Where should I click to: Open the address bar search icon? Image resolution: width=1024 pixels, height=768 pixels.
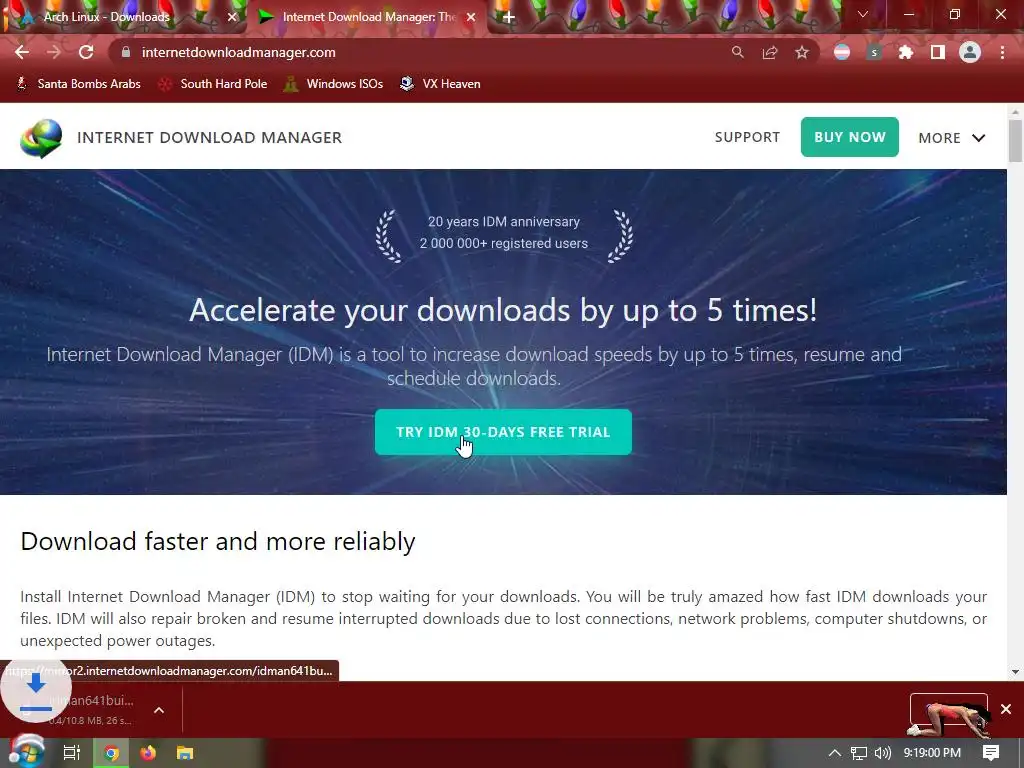pyautogui.click(x=737, y=52)
